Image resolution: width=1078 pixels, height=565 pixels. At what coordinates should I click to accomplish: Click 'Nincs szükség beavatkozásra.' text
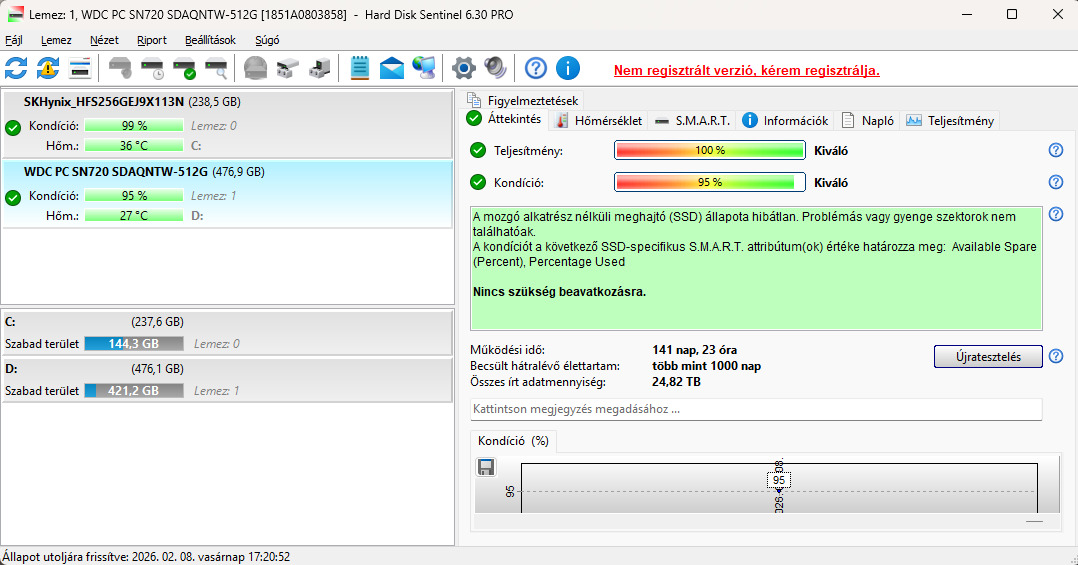(560, 291)
